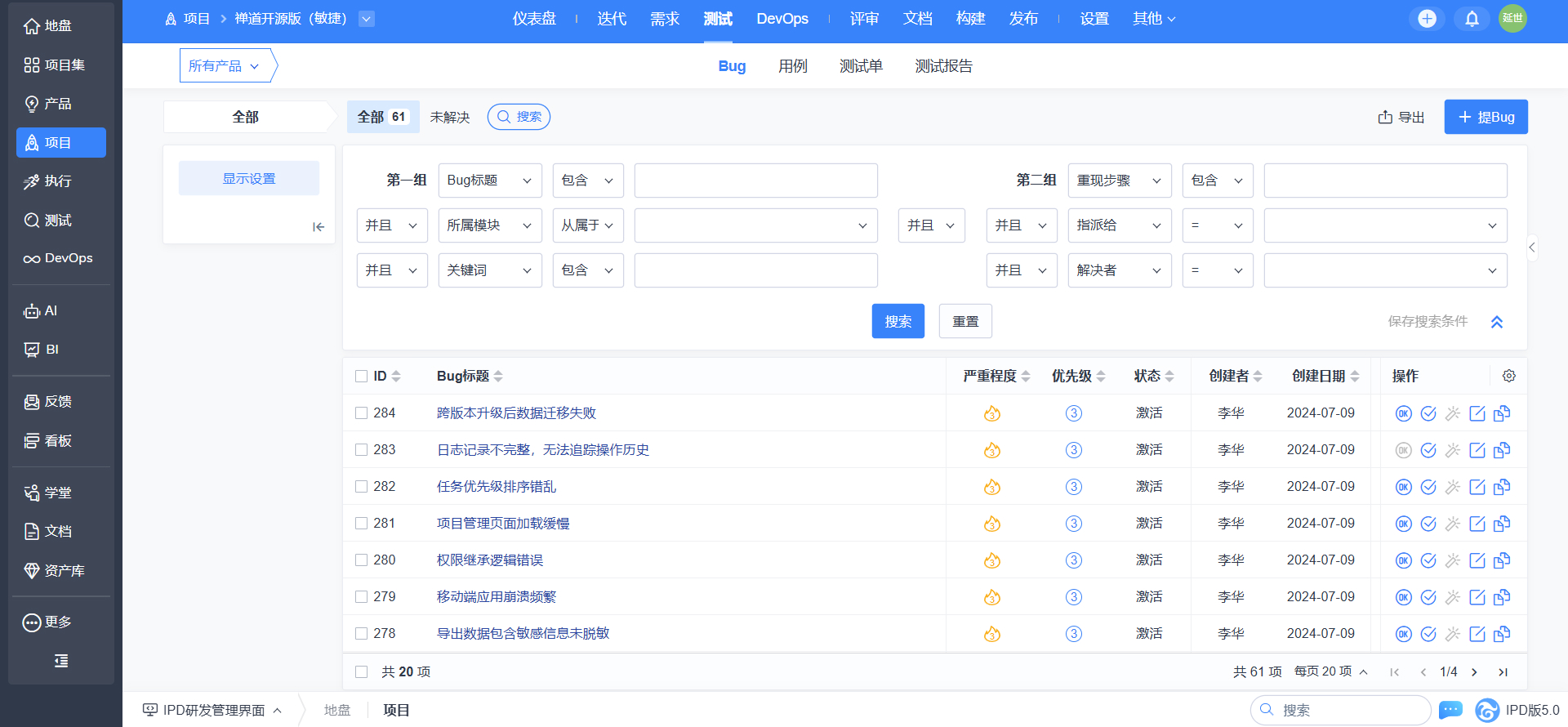Check the box for bug 284

click(361, 413)
